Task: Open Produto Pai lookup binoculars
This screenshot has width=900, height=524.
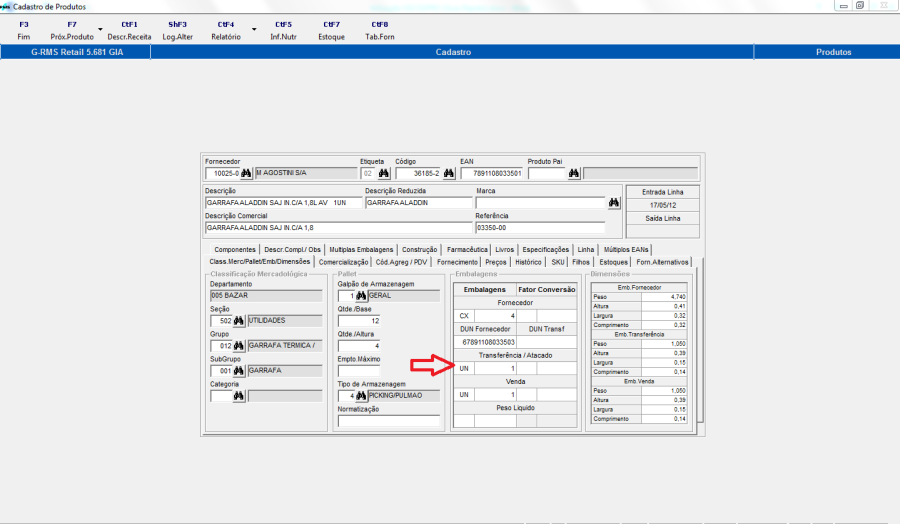Action: click(574, 173)
